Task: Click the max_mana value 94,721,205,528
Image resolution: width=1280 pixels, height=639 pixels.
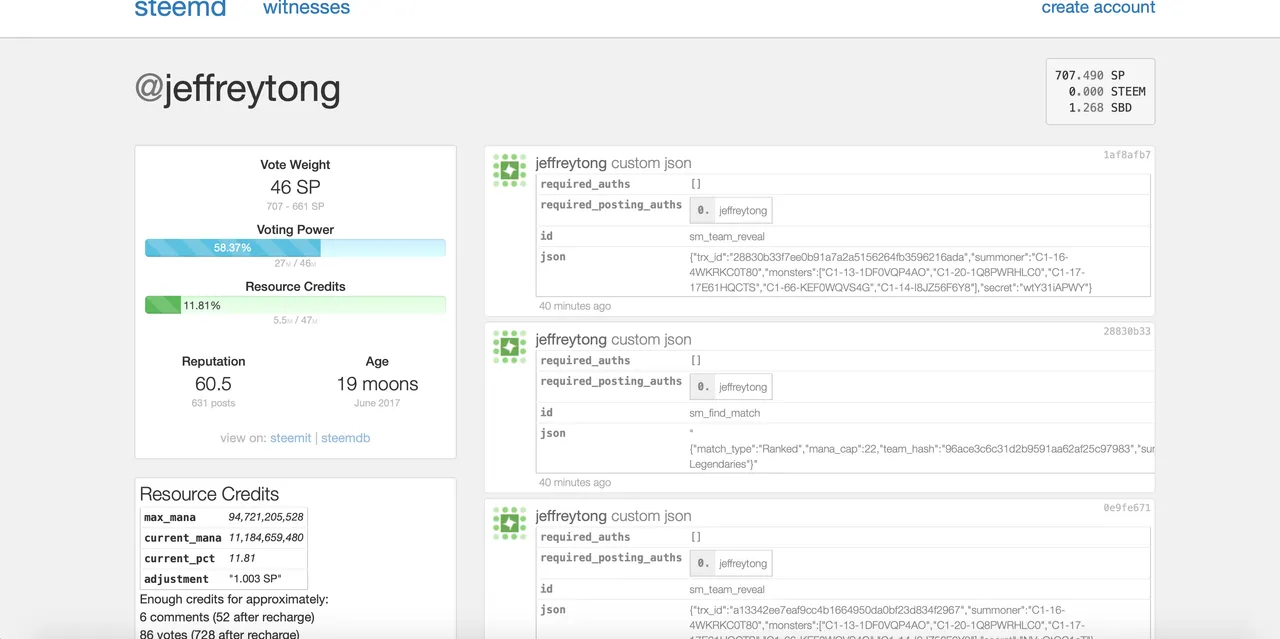Action: [266, 517]
